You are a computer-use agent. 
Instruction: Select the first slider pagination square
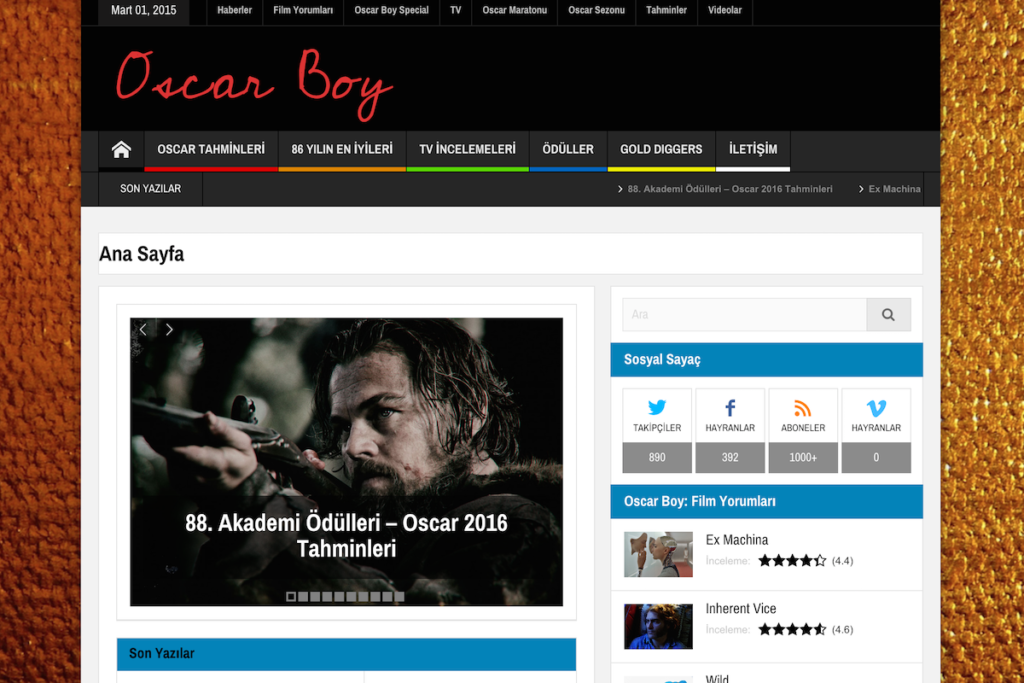[x=291, y=597]
